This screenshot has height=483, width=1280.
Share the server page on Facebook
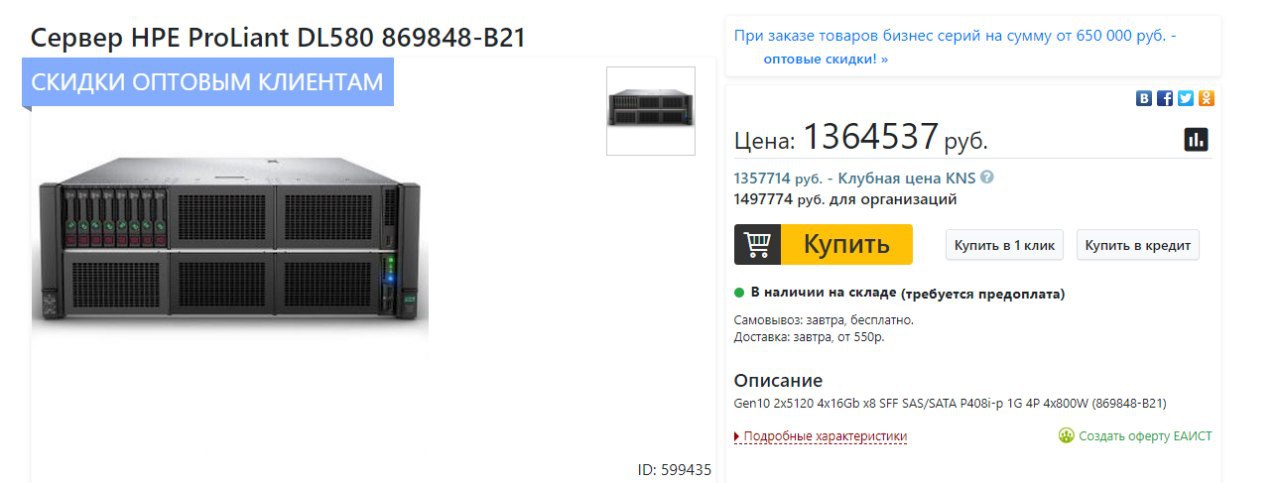coord(1165,98)
